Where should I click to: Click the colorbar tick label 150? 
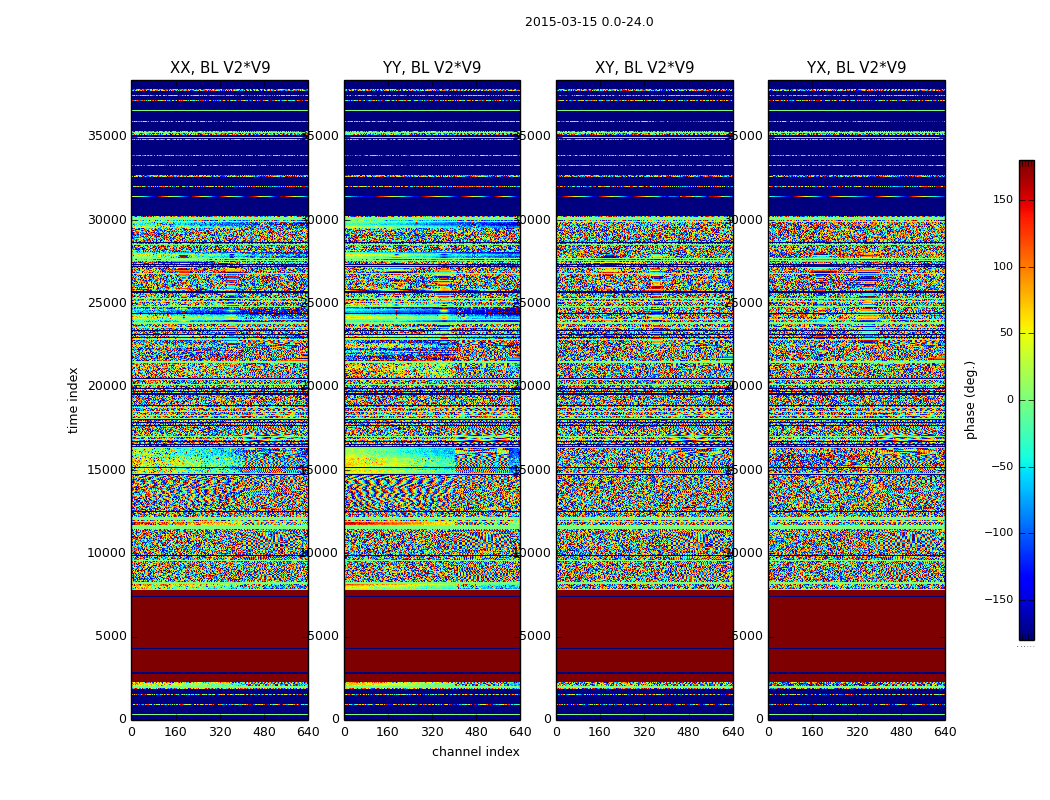[1002, 199]
